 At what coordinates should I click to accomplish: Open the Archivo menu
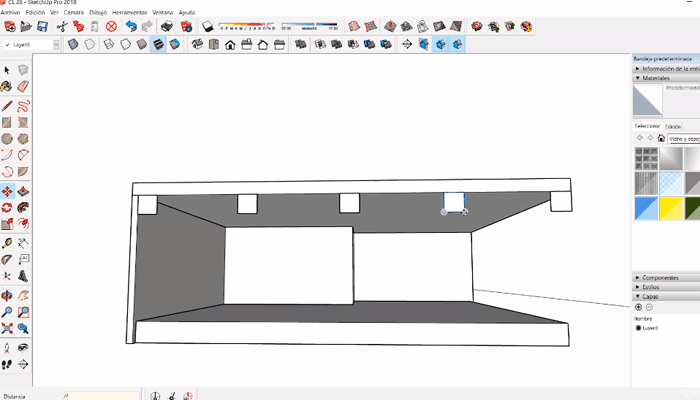click(10, 12)
